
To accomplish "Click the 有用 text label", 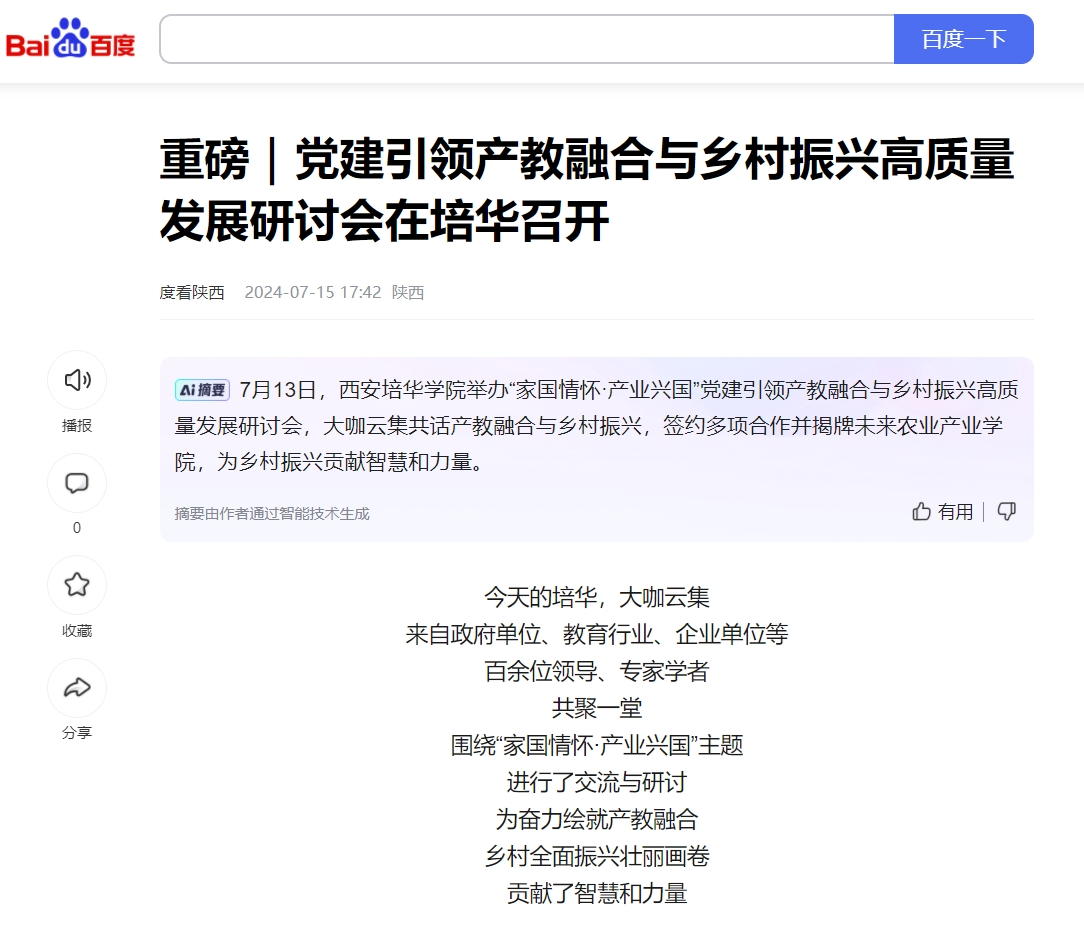I will pos(955,512).
